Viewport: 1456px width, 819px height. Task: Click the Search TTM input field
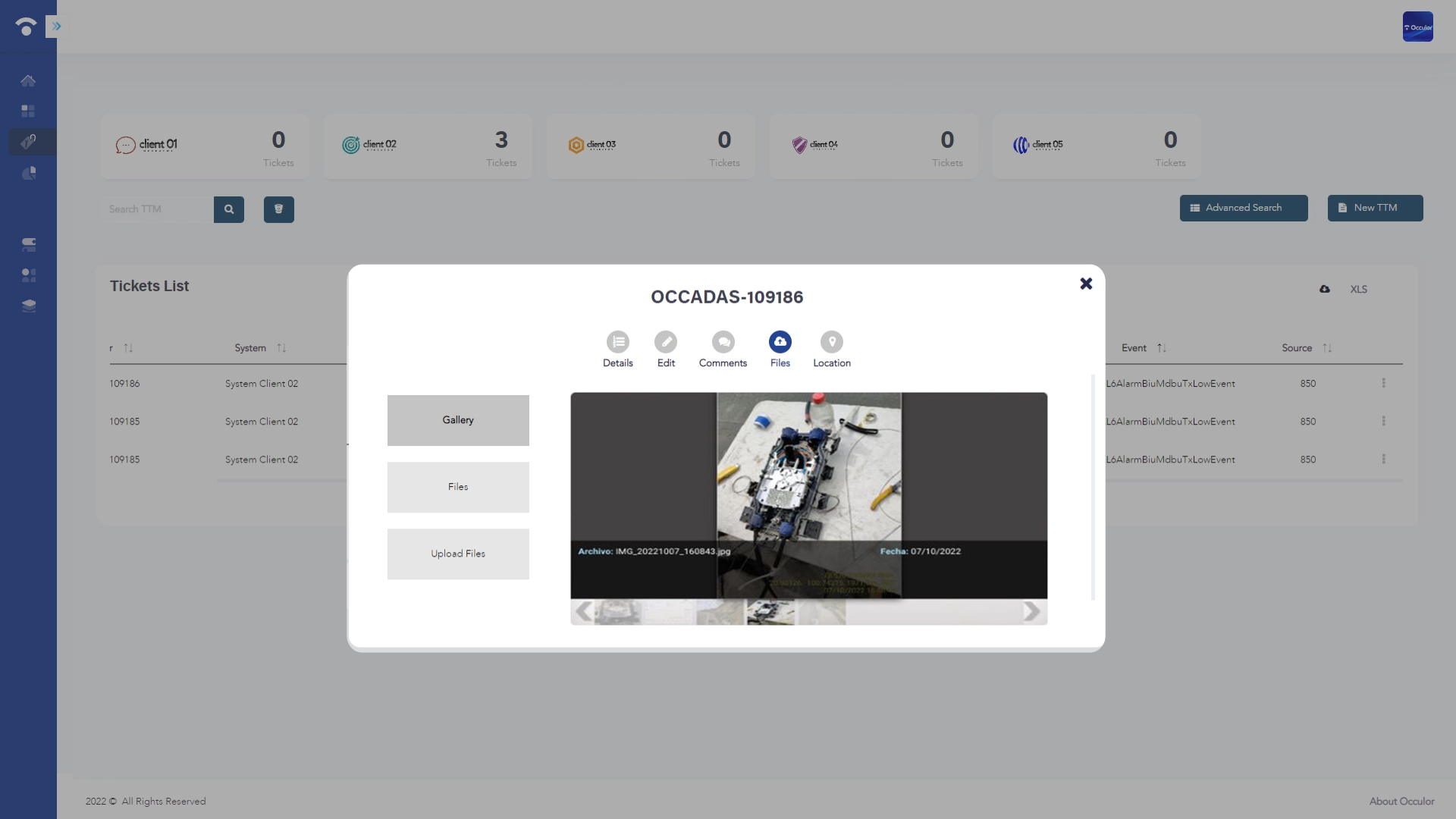click(x=157, y=209)
